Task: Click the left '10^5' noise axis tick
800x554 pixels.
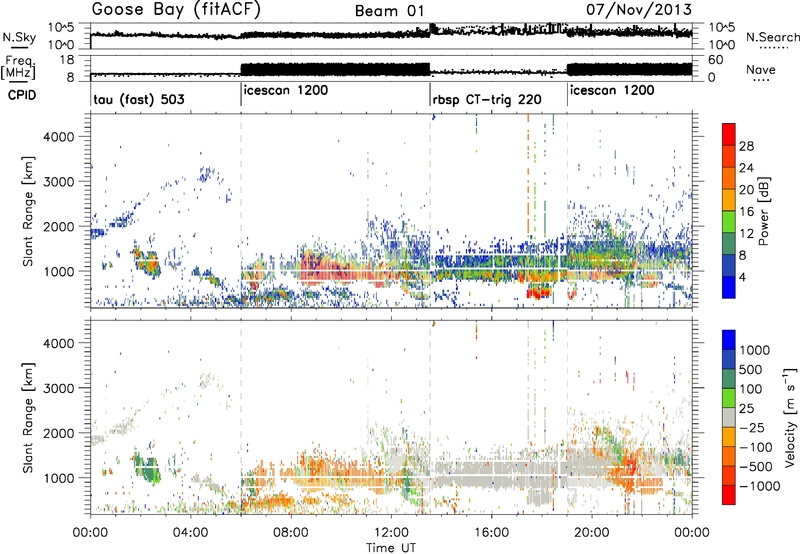Action: (61, 27)
